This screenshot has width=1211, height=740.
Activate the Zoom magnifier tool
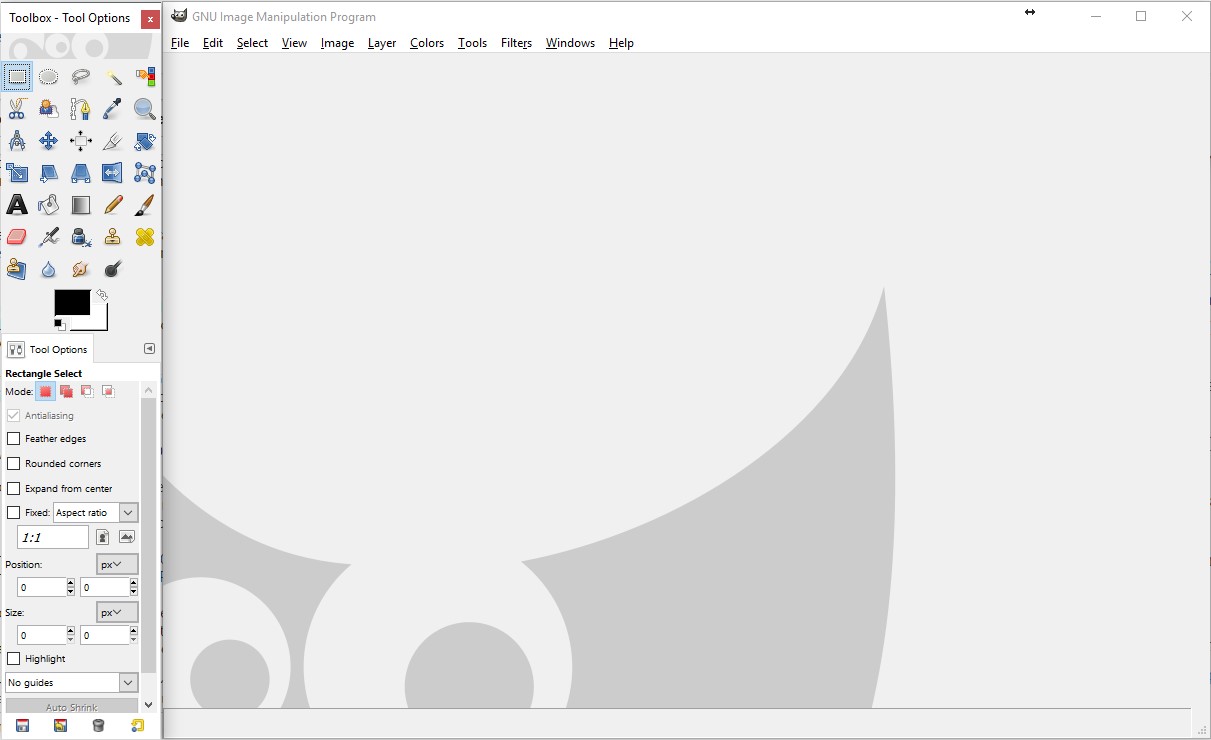coord(145,109)
